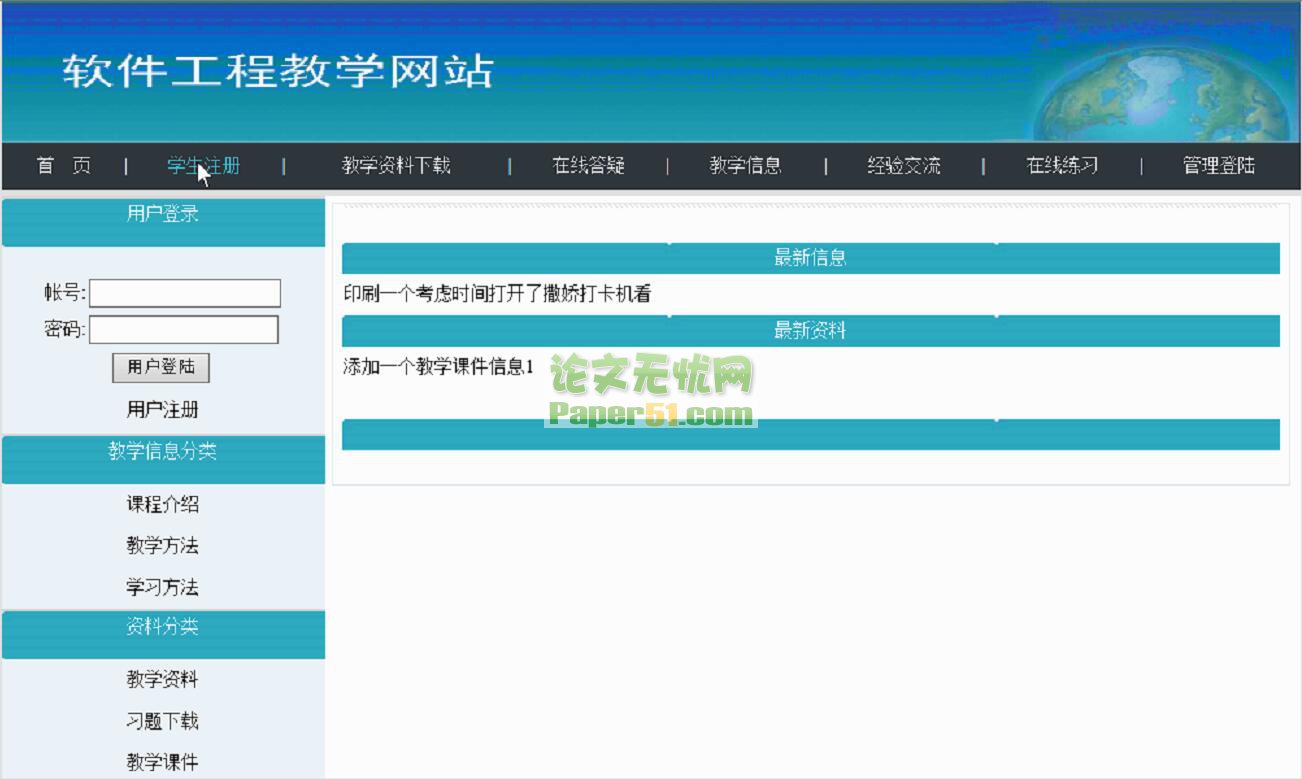This screenshot has width=1302, height=779.
Task: Open news item 印刷一个考虑时间打开了撒娇打卡机看
Action: tap(497, 294)
